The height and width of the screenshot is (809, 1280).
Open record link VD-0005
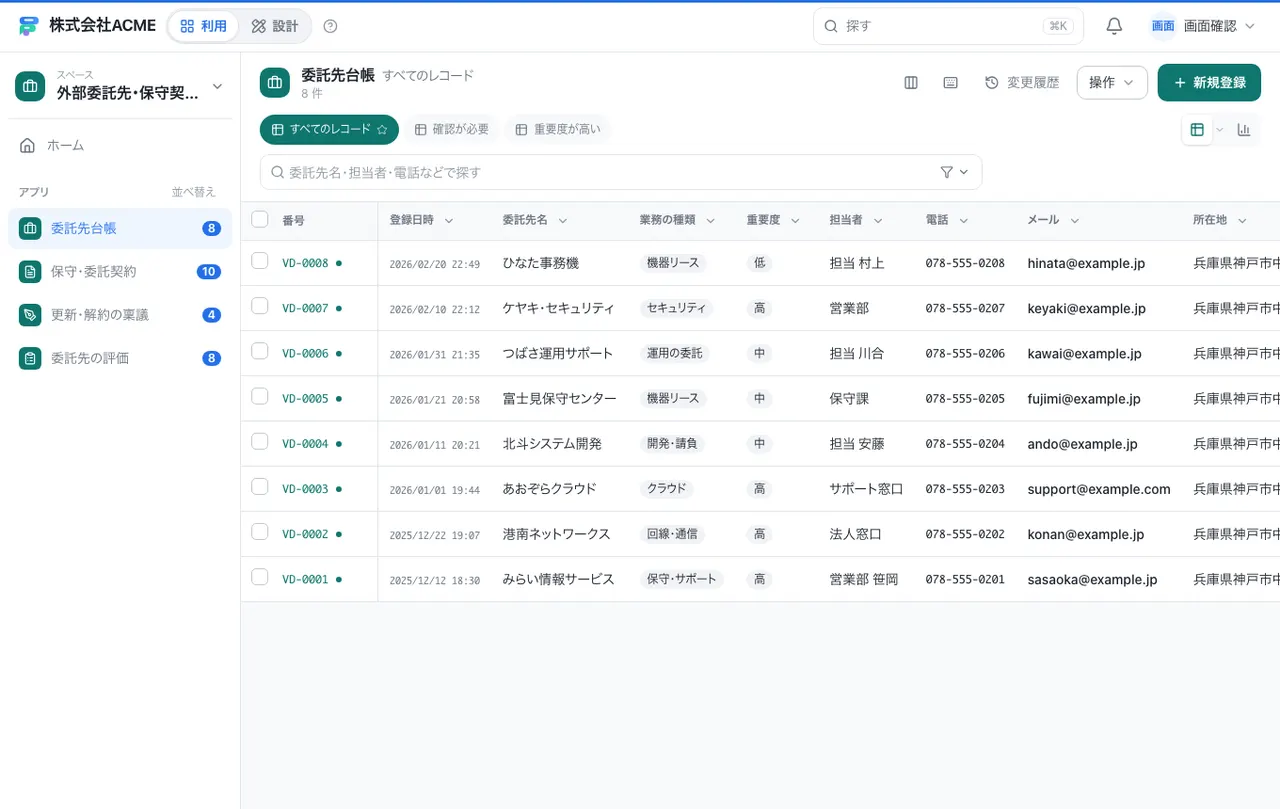pos(305,399)
